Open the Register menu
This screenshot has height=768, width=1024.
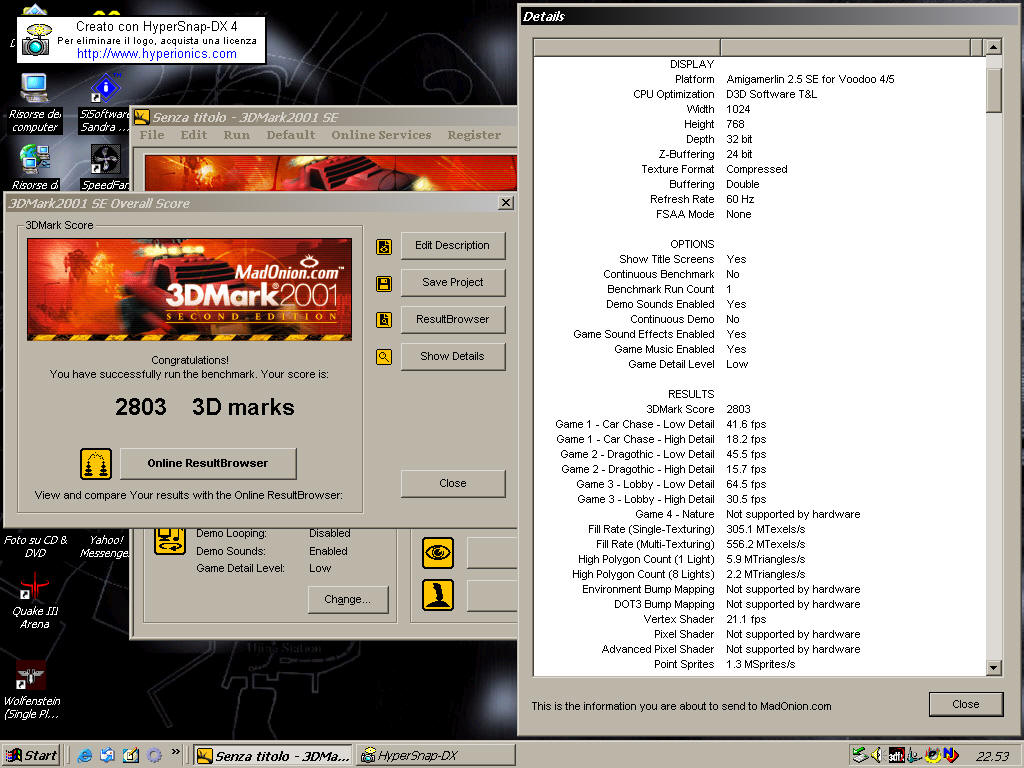coord(474,135)
